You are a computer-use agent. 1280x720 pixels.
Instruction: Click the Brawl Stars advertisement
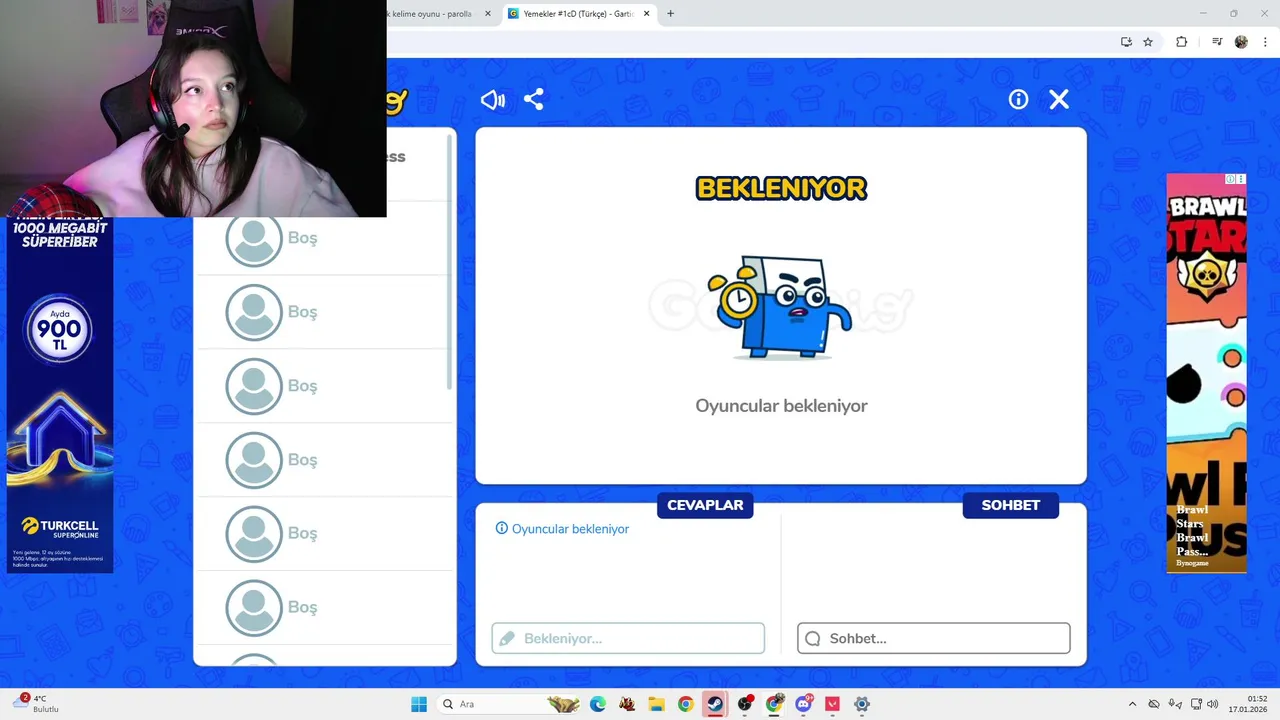click(1206, 373)
